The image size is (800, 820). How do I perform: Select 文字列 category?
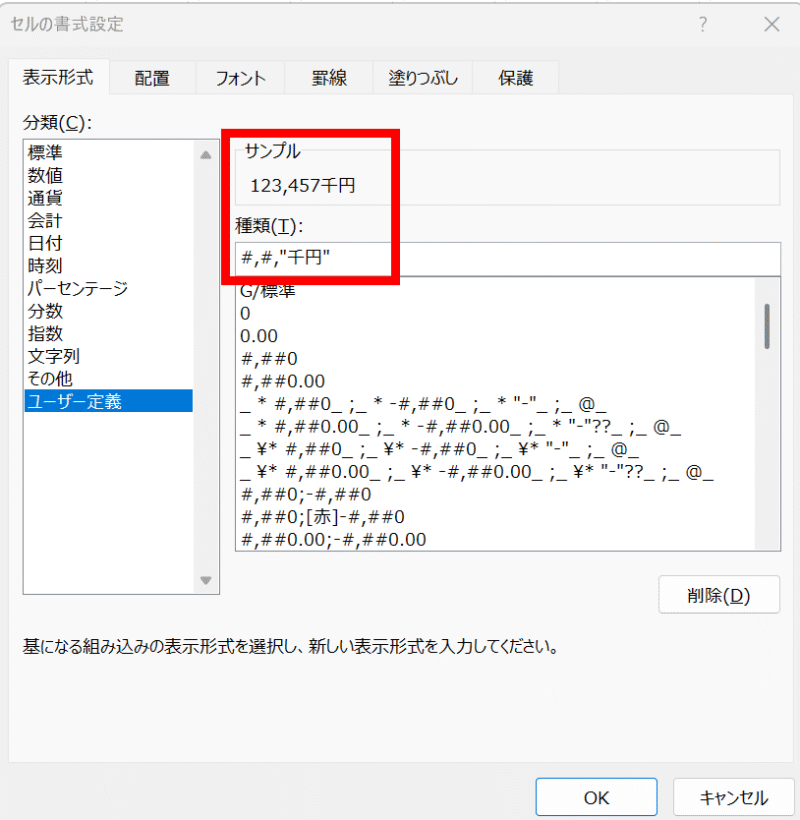point(109,356)
